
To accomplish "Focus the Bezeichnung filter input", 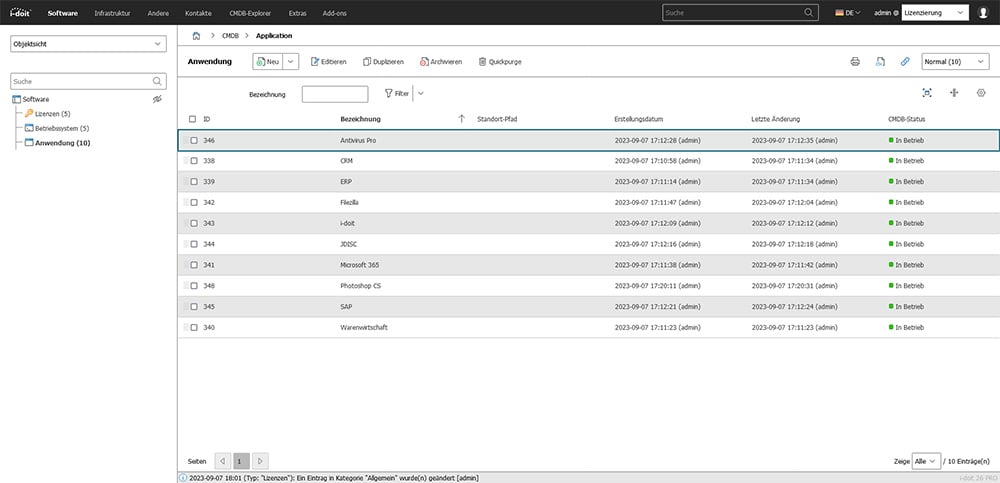I will click(335, 94).
